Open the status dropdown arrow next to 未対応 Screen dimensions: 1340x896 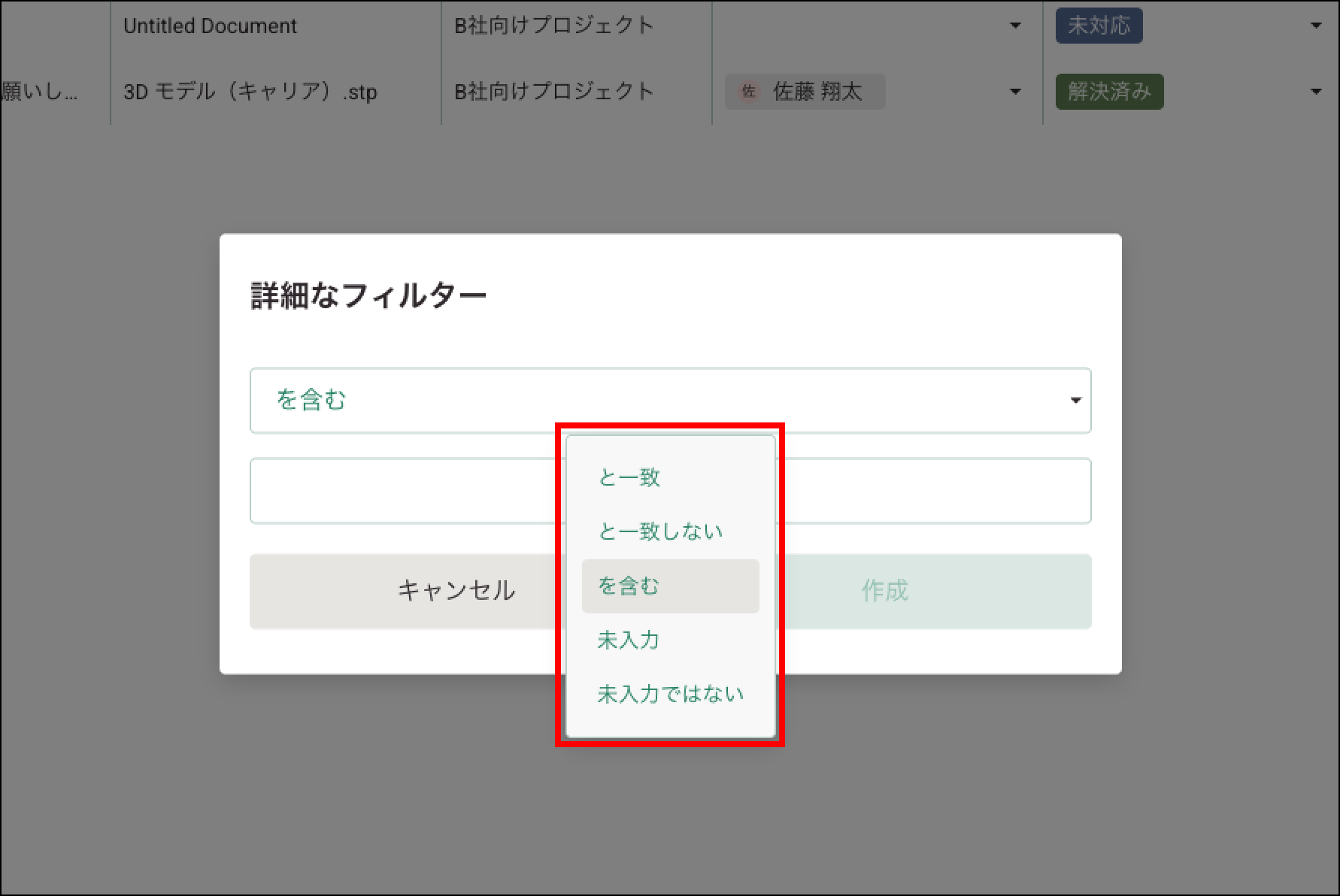point(1316,26)
